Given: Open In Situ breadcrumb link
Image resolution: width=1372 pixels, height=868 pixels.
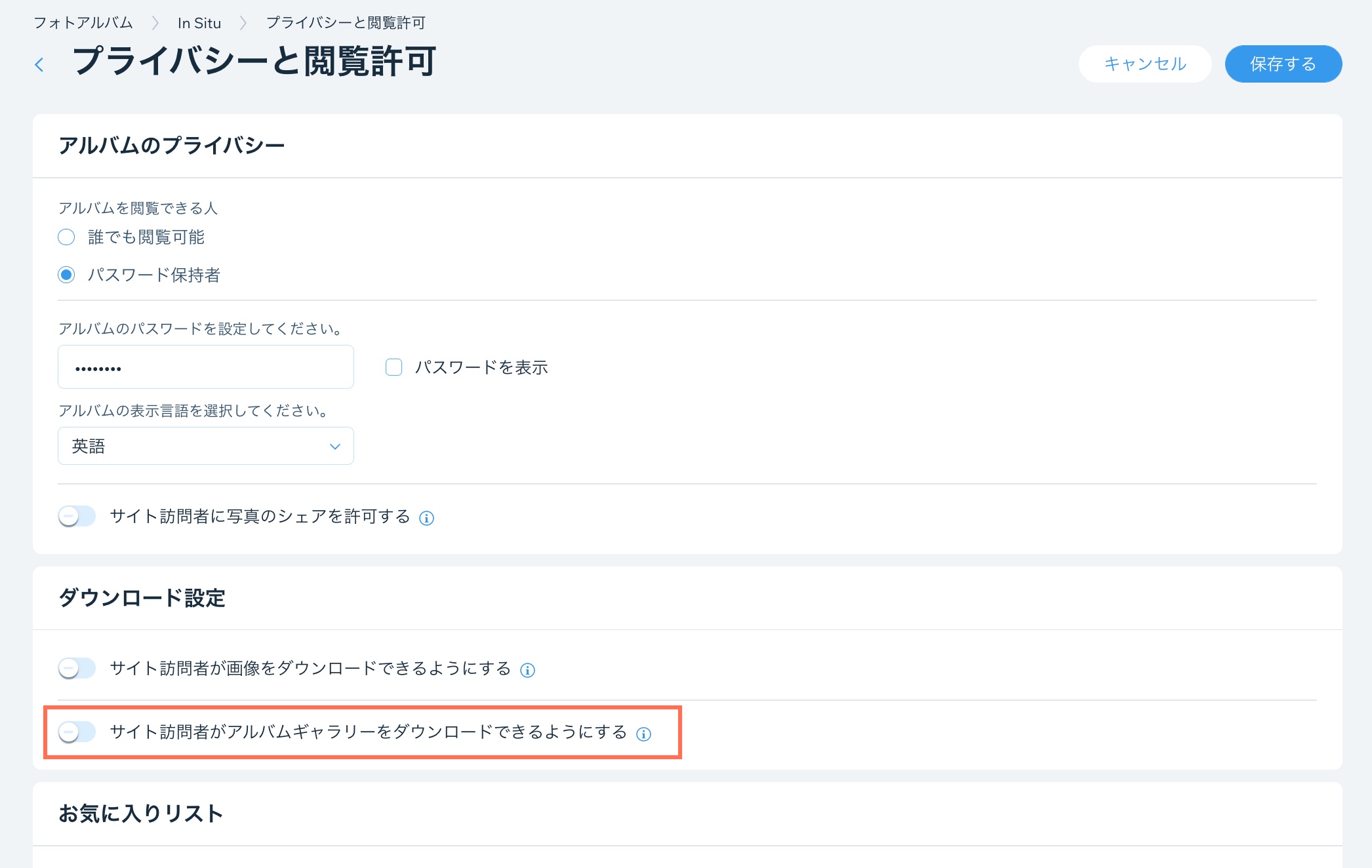Looking at the screenshot, I should (x=199, y=23).
